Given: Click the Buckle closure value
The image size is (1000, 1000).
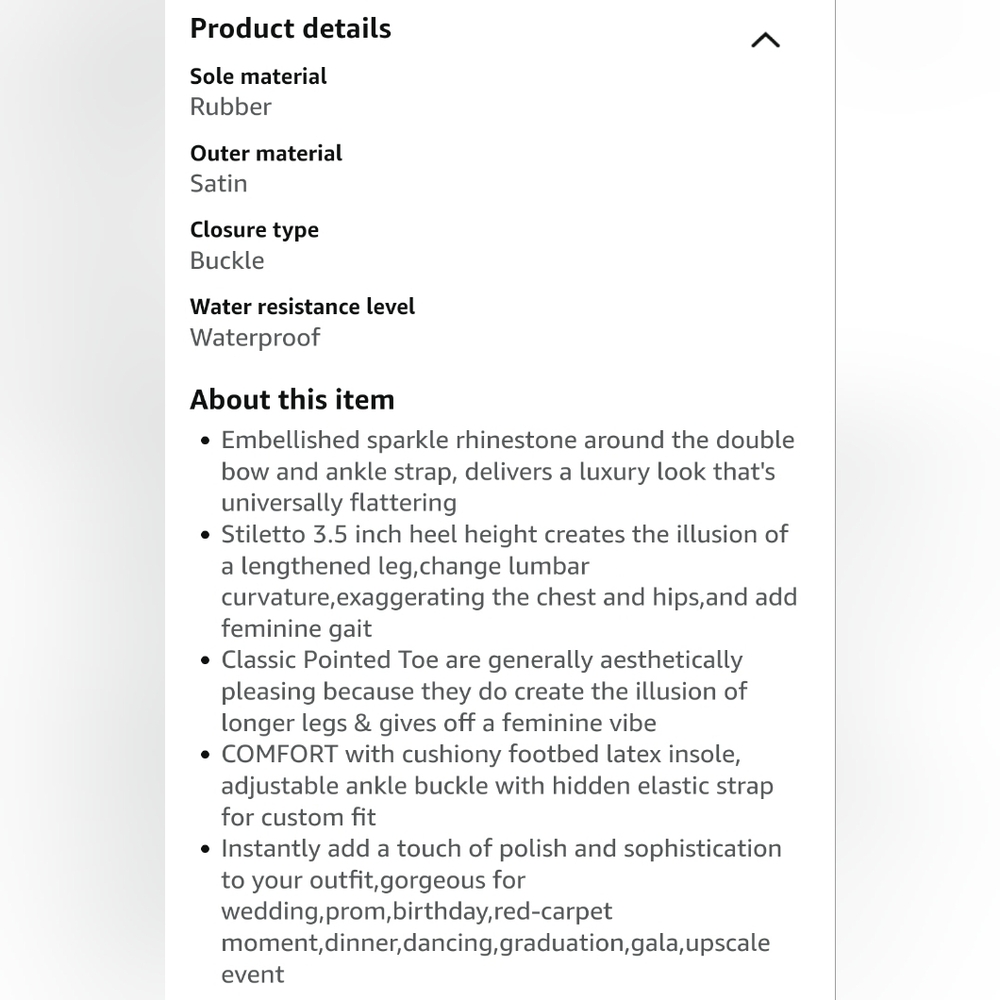Looking at the screenshot, I should pyautogui.click(x=227, y=260).
